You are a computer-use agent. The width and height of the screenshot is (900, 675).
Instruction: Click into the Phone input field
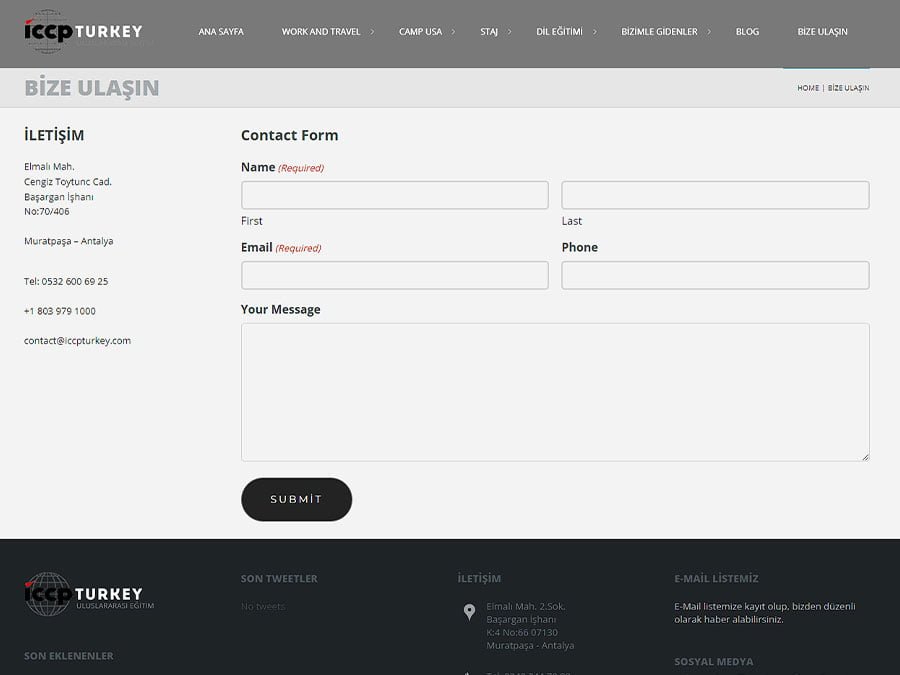coord(715,275)
